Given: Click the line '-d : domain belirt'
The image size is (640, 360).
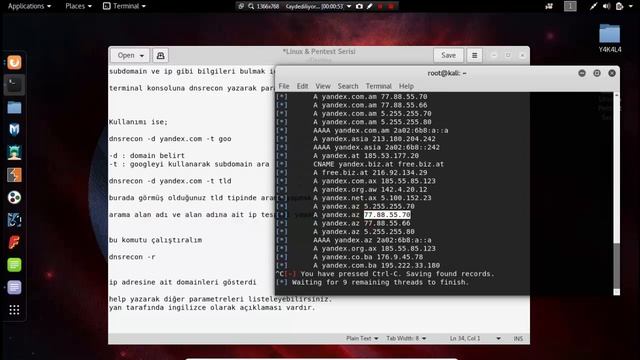Looking at the screenshot, I should click(147, 156).
